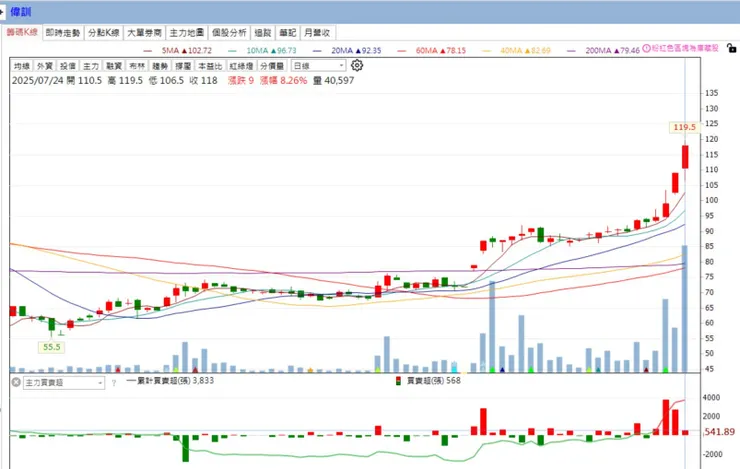Close the 主力買賣超 indicator panel
This screenshot has height=469, width=740.
(x=16, y=382)
